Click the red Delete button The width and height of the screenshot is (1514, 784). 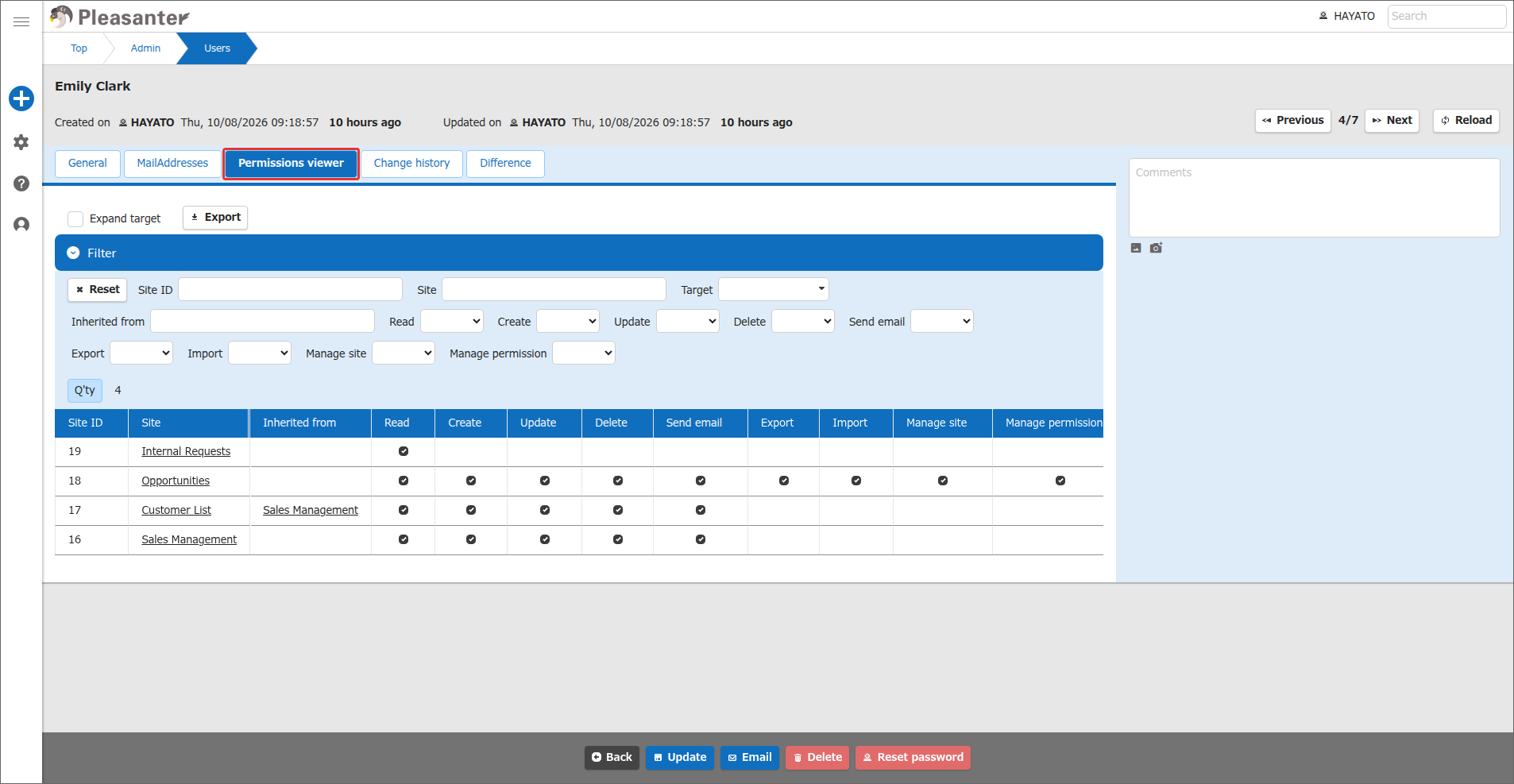point(817,758)
